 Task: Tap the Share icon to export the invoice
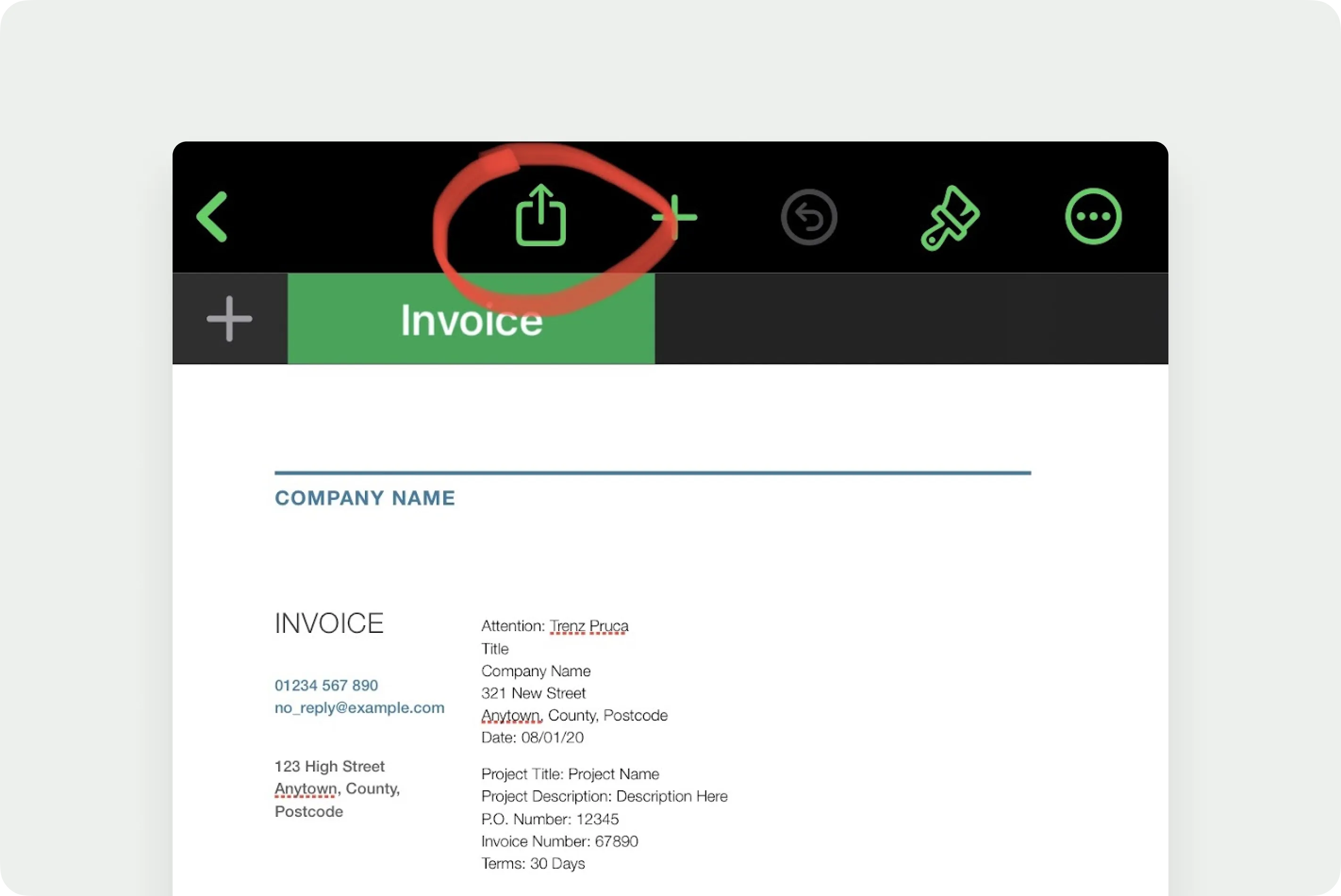click(542, 217)
